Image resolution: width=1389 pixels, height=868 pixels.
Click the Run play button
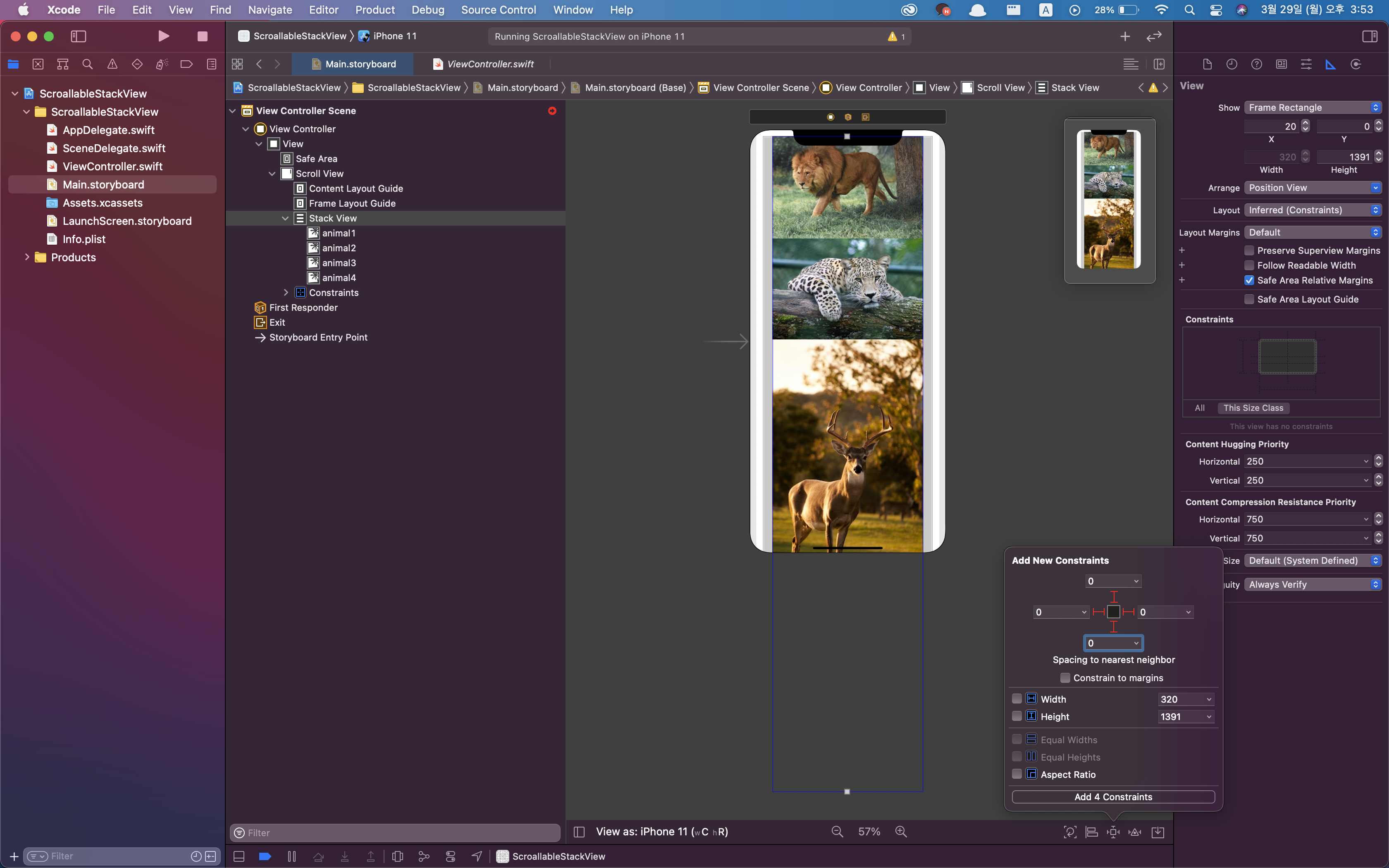pyautogui.click(x=164, y=36)
